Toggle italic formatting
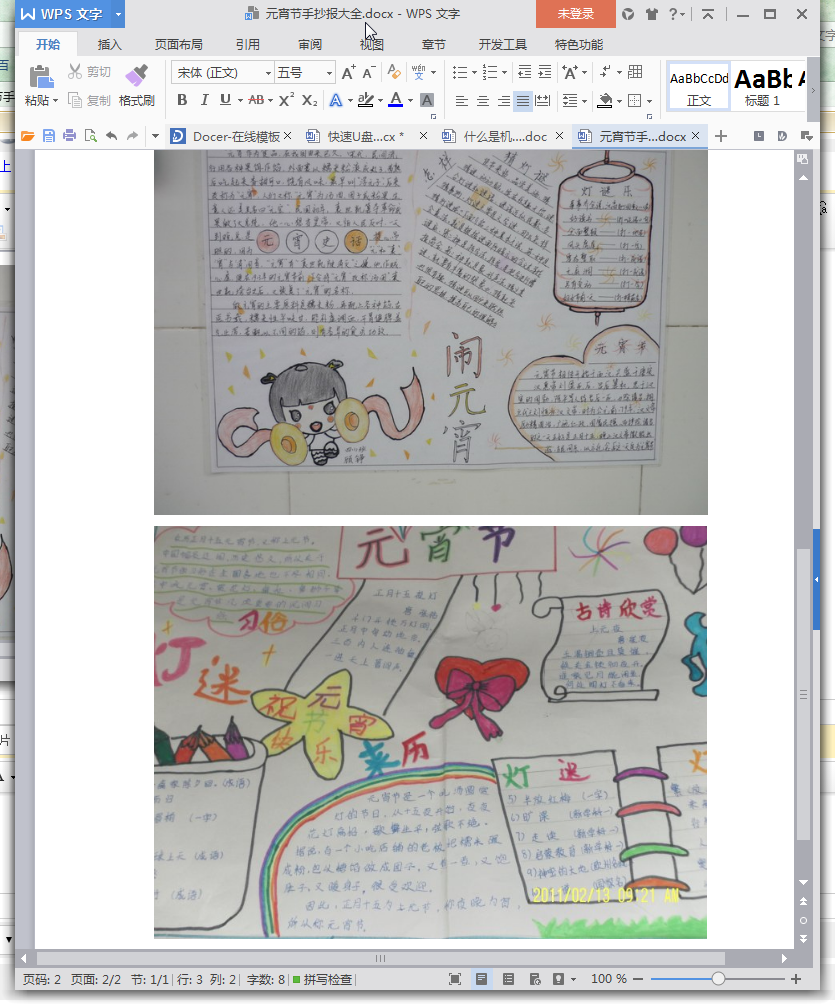 [204, 100]
